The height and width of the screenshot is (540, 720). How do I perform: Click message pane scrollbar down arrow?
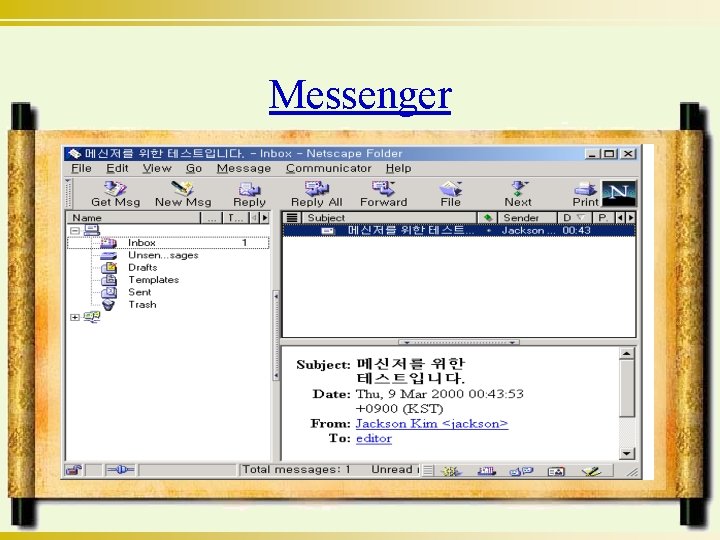coord(626,453)
